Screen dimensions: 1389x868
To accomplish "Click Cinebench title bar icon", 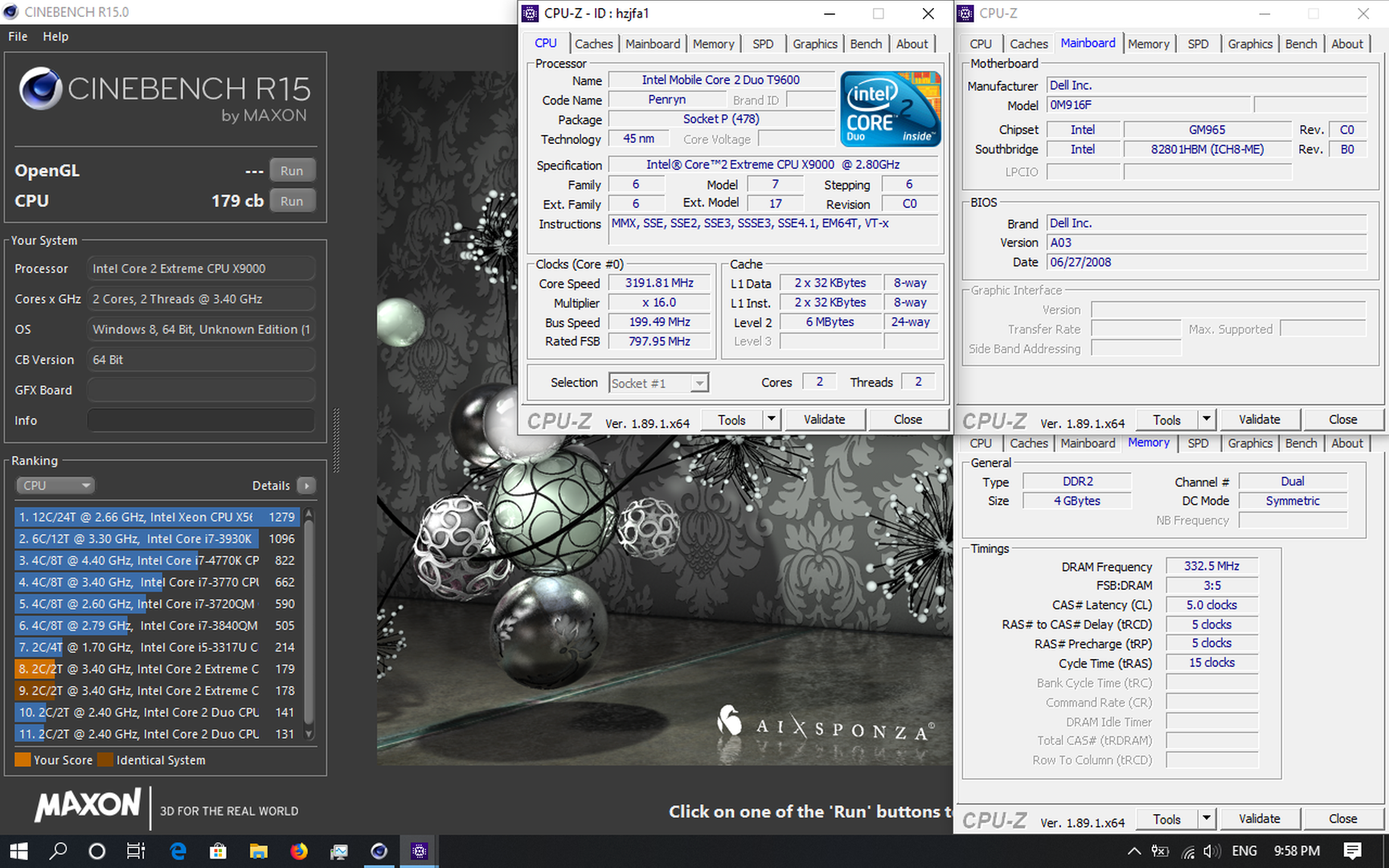I will [11, 12].
